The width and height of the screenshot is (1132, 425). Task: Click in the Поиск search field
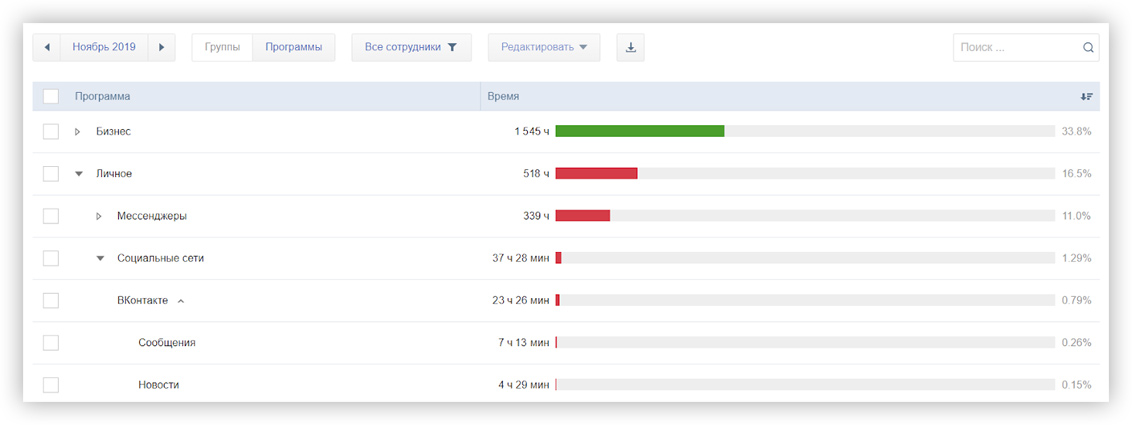[1015, 47]
